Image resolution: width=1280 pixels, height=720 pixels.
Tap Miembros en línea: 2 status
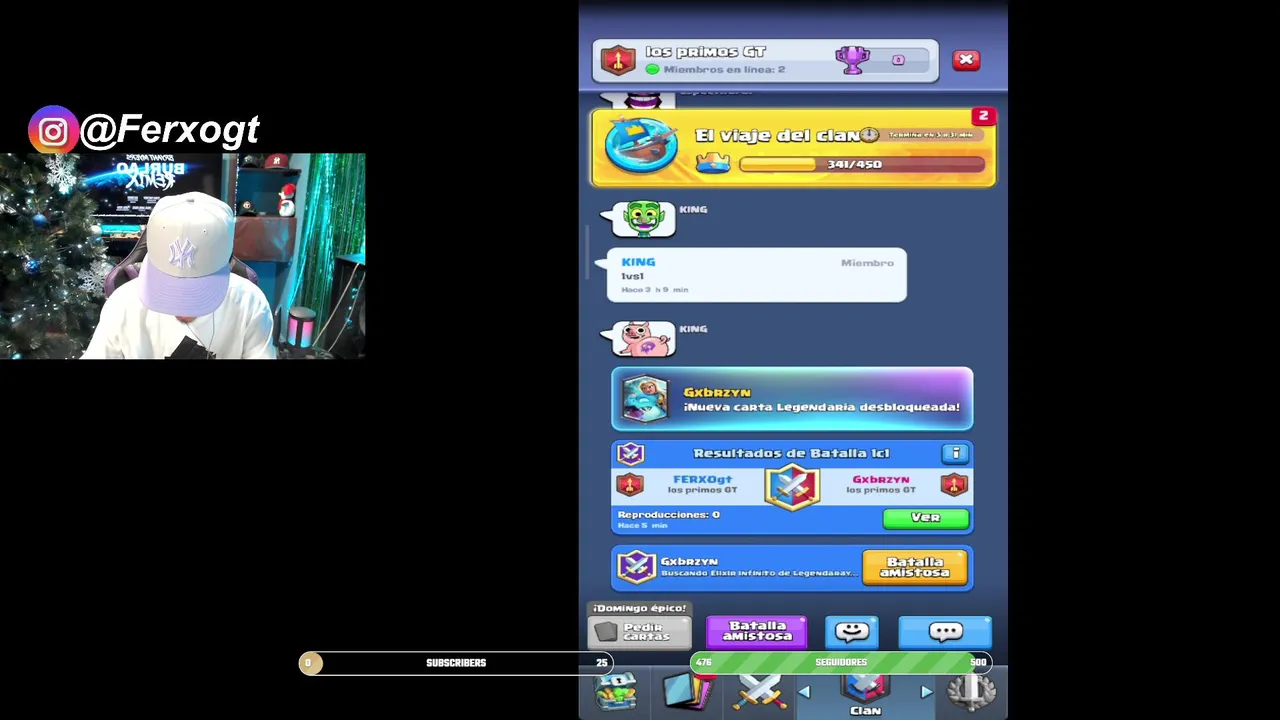[x=716, y=69]
